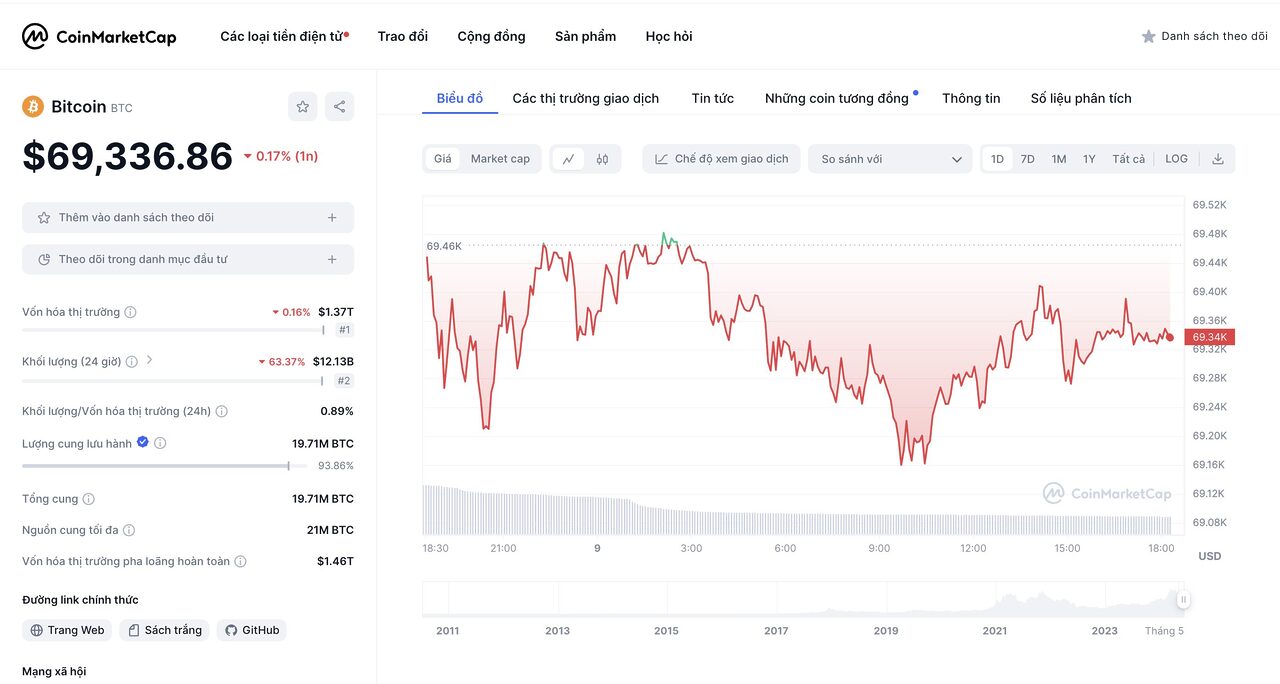Viewport: 1280px width, 684px height.
Task: Show info for Tổng cung
Action: click(x=88, y=499)
